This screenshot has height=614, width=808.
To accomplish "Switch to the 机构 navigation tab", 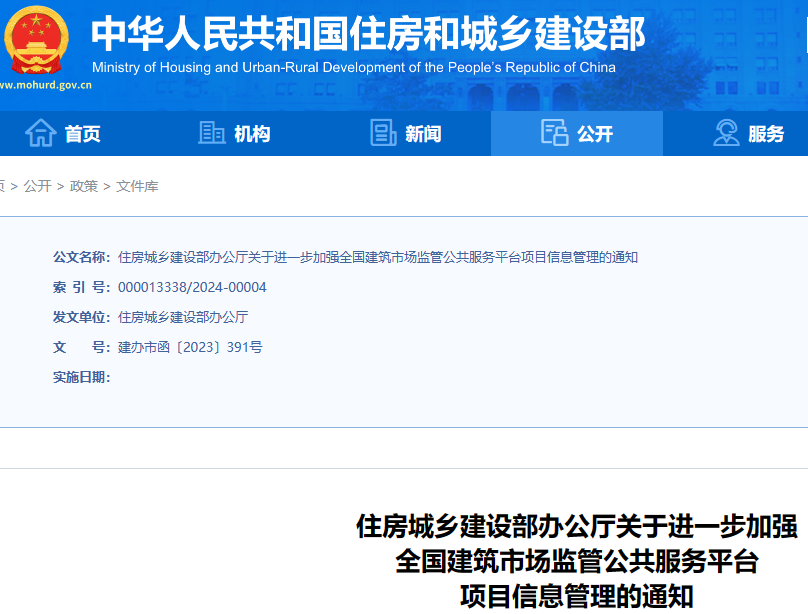I will (x=252, y=134).
